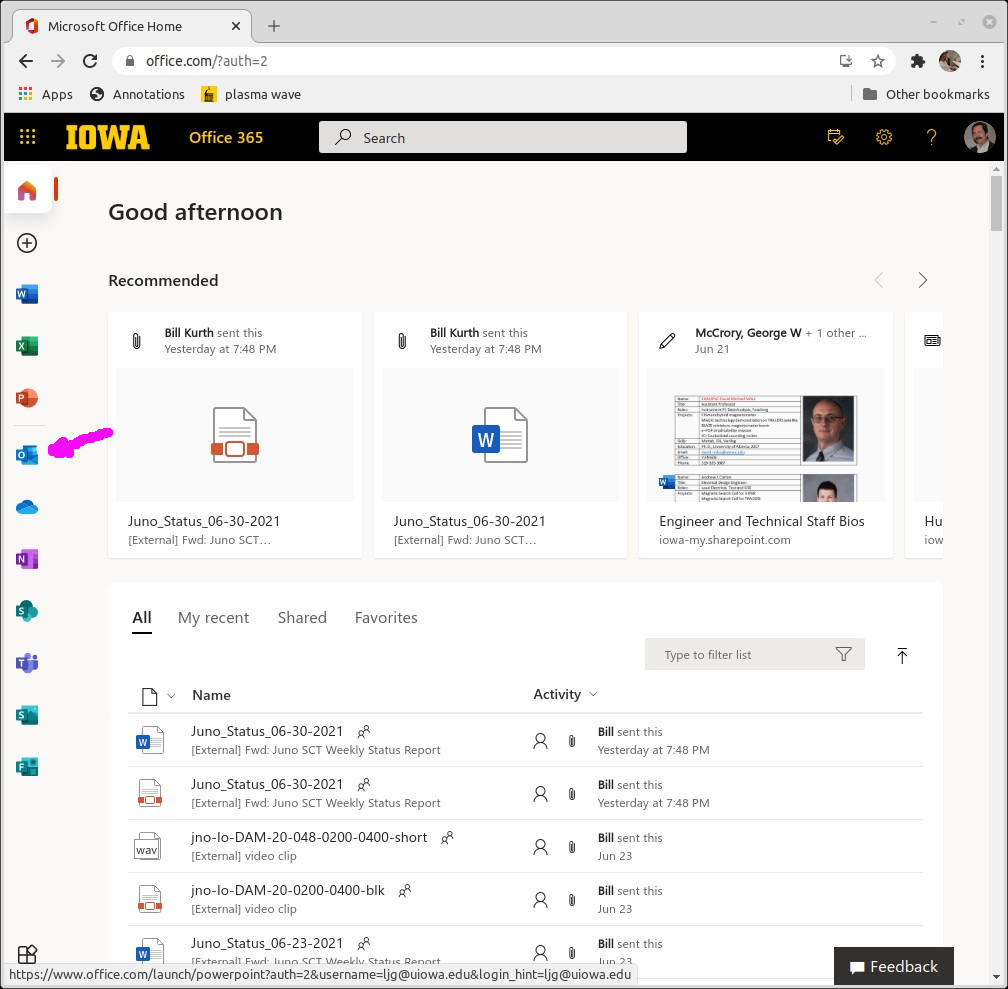Viewport: 1008px width, 989px height.
Task: Click the Office Search box
Action: pyautogui.click(x=503, y=138)
